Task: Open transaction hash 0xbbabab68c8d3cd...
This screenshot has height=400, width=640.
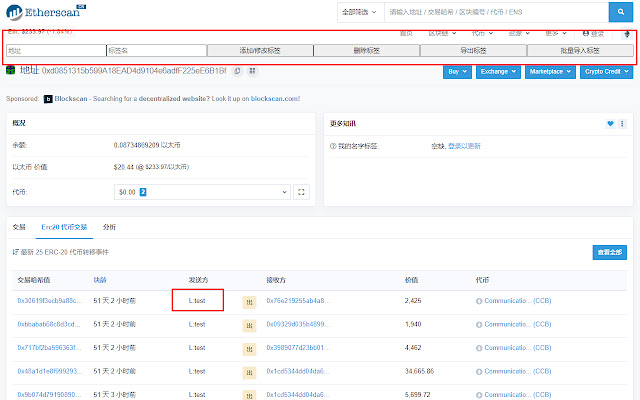Action: [49, 324]
